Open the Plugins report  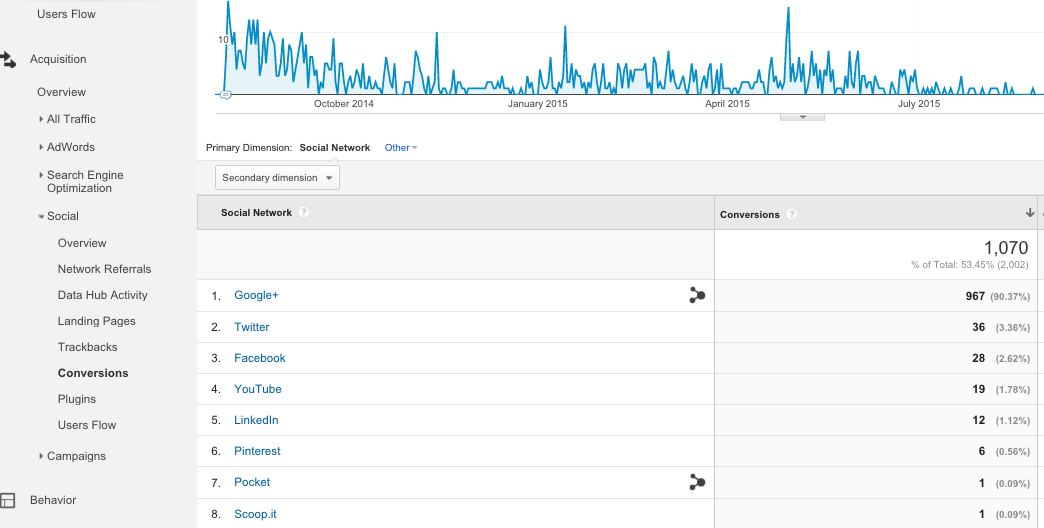coord(77,399)
